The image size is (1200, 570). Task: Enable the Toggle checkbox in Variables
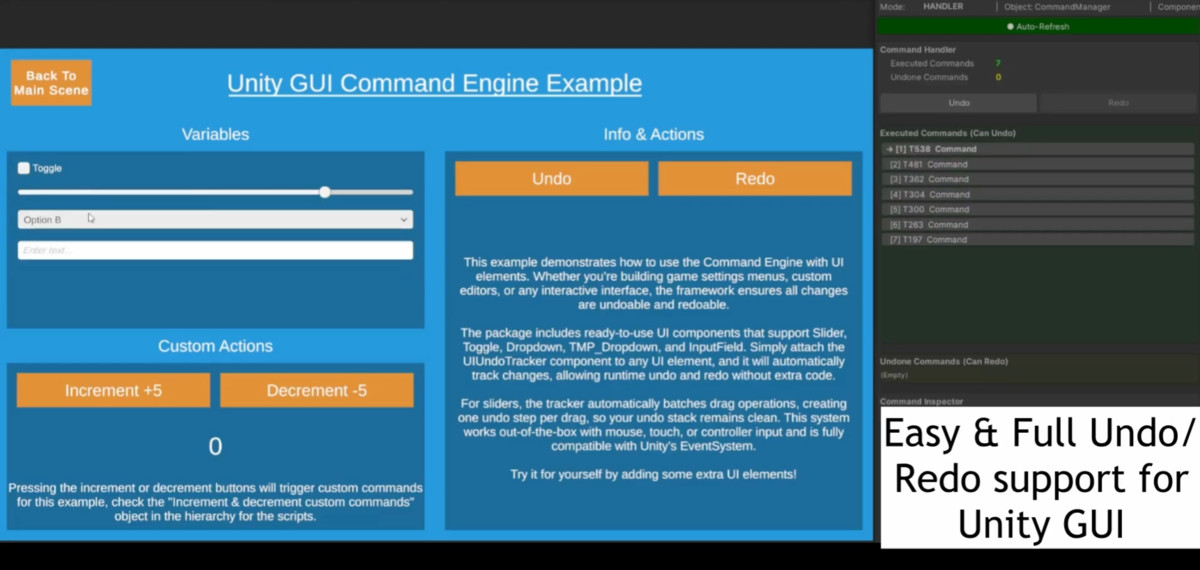[24, 168]
